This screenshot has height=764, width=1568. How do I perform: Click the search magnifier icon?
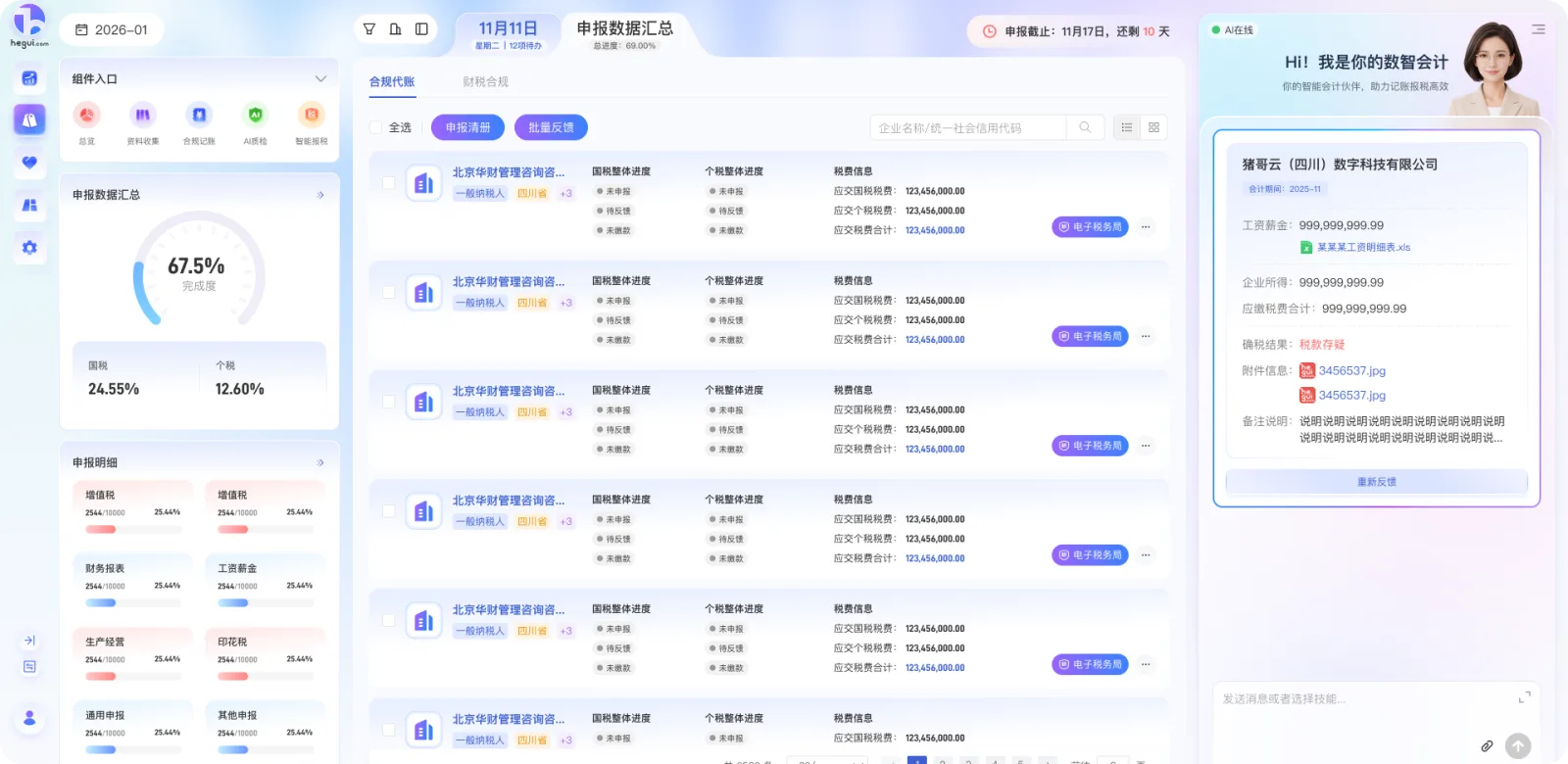click(x=1085, y=127)
